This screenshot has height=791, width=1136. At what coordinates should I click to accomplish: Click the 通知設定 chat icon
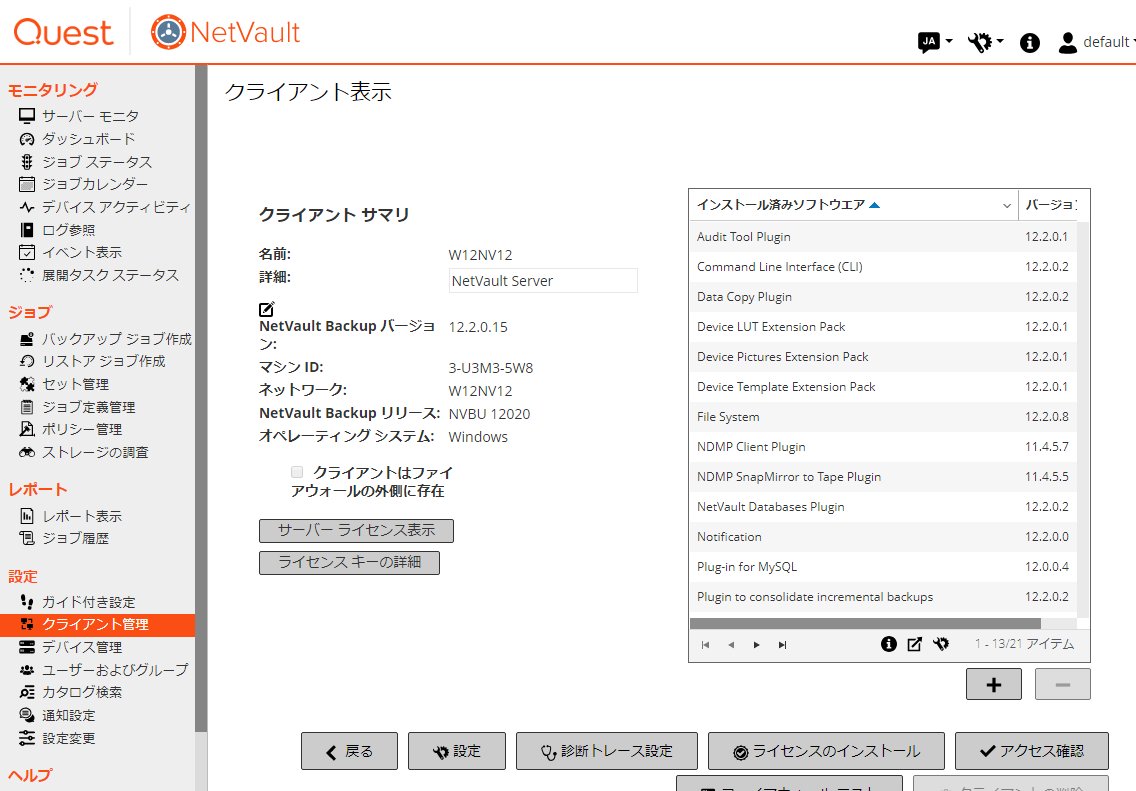[x=27, y=715]
